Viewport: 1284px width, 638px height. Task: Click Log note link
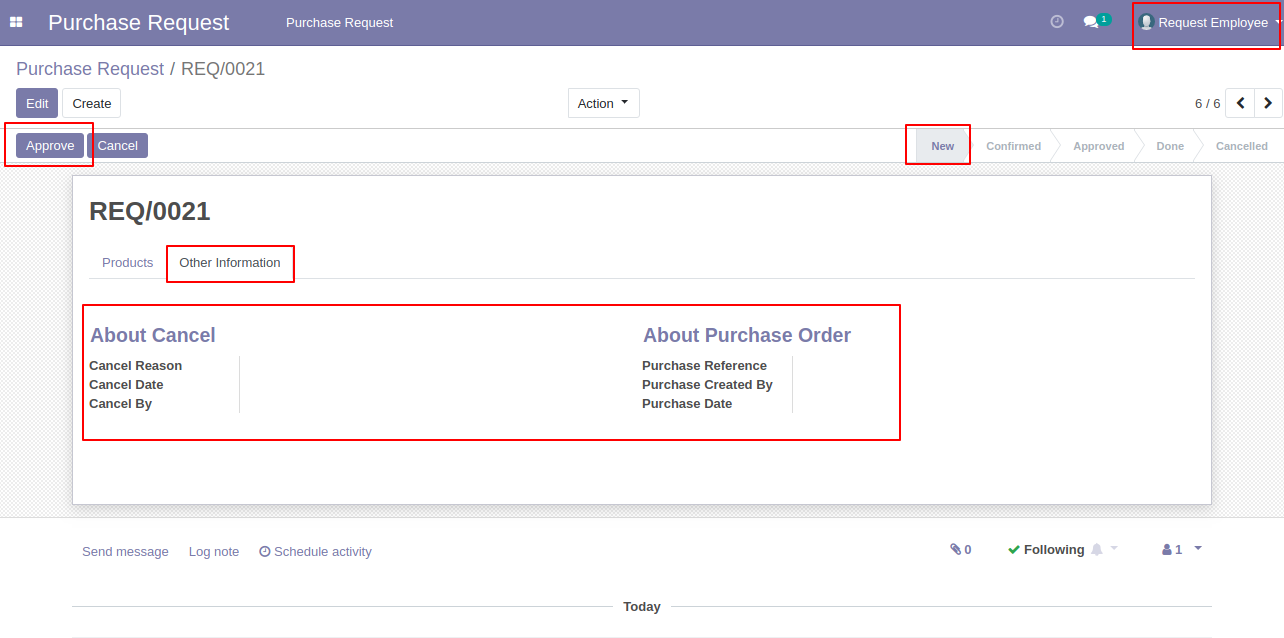[214, 551]
